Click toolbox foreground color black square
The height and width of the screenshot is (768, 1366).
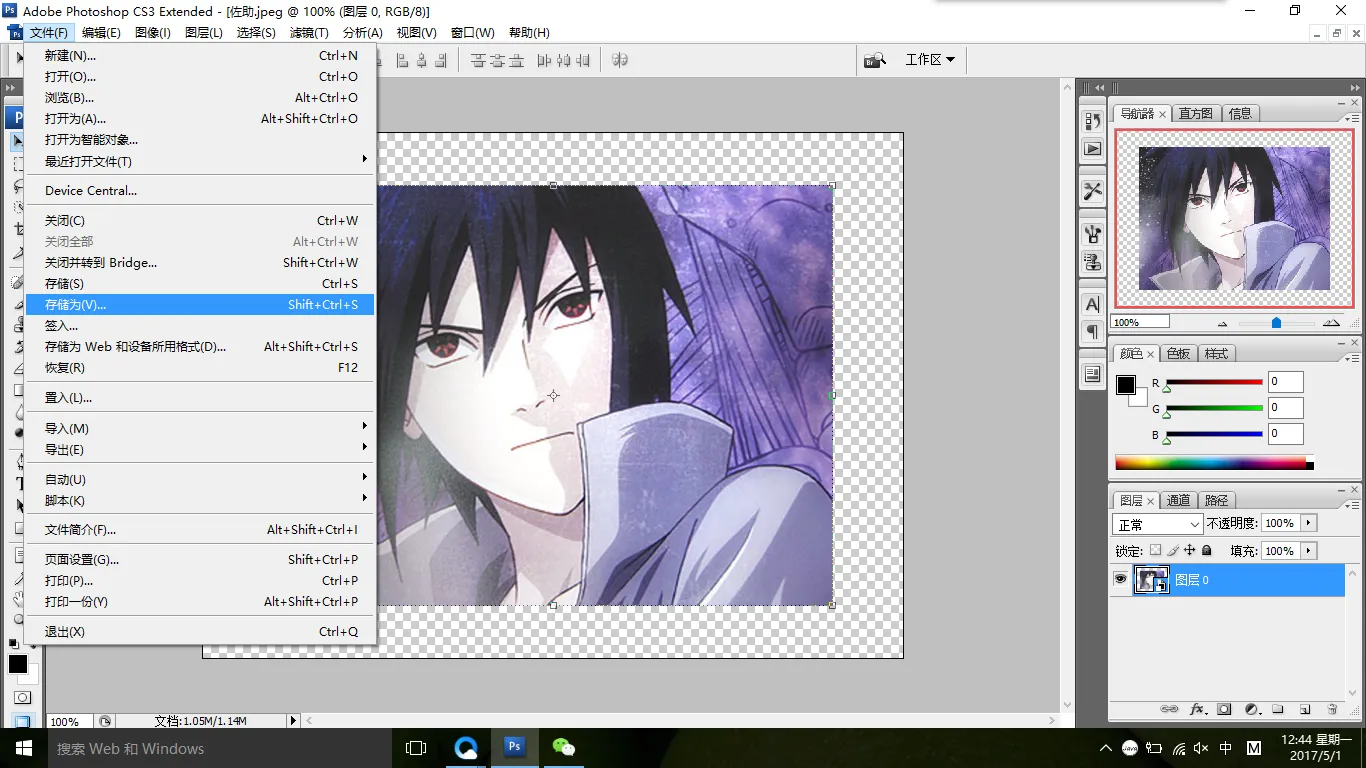18,664
